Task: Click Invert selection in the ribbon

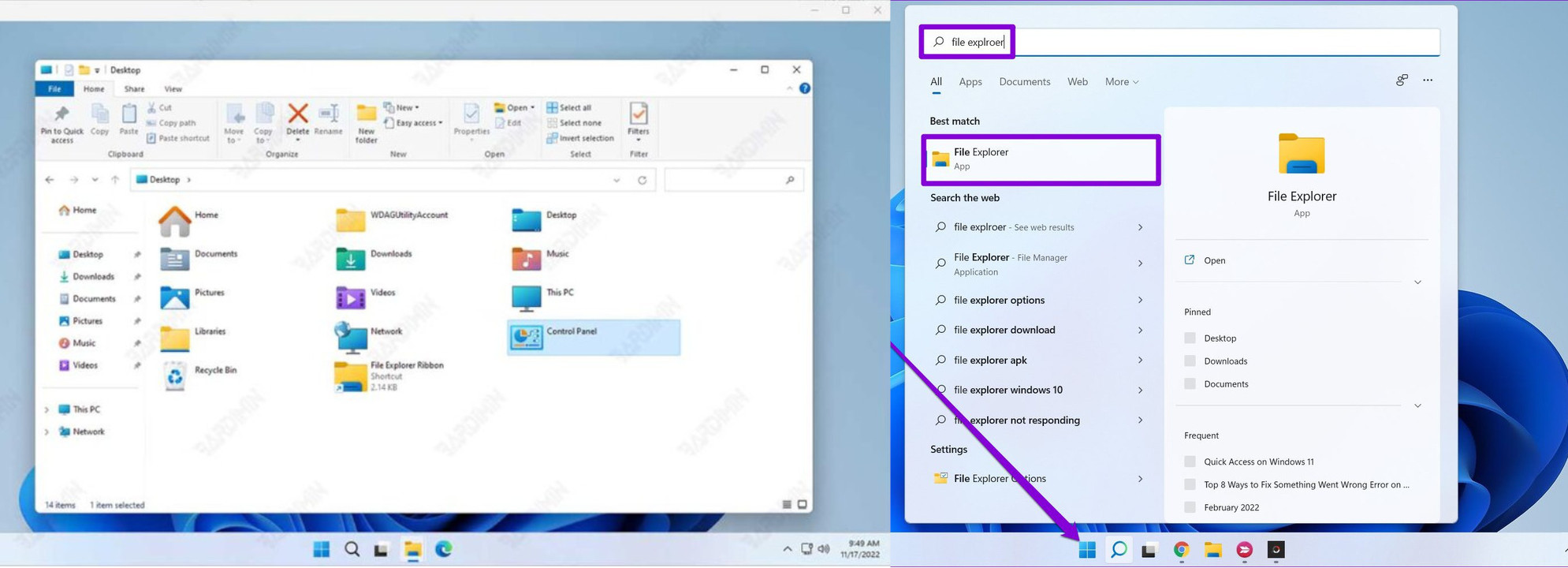Action: click(580, 138)
